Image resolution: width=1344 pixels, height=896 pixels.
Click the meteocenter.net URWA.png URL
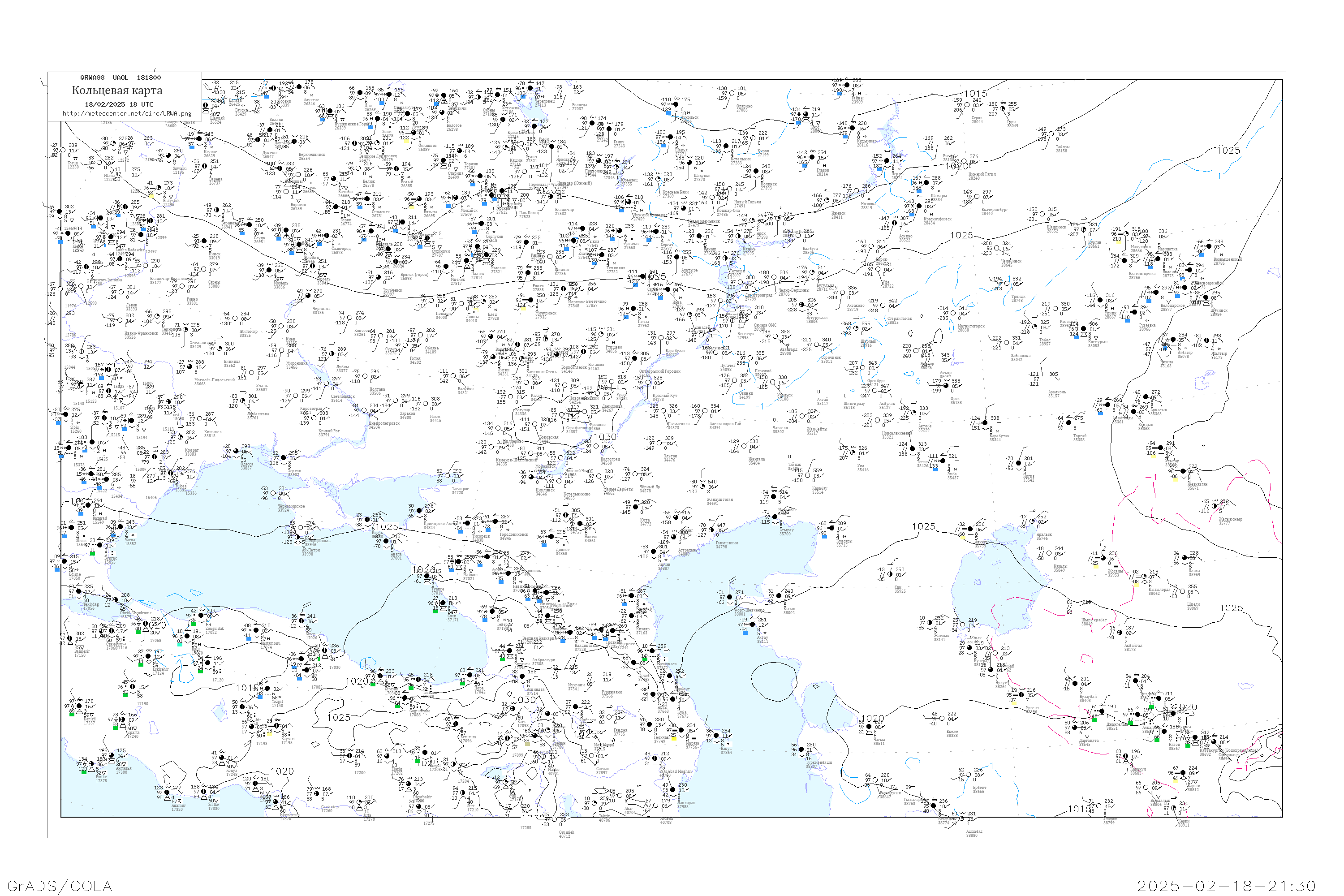click(127, 113)
